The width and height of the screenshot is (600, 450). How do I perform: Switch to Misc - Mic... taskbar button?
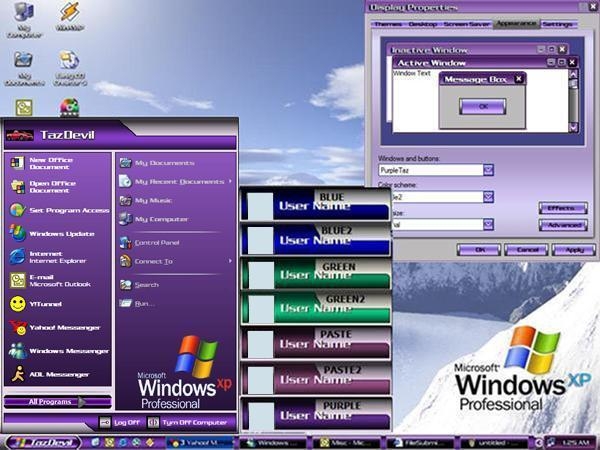pos(347,443)
